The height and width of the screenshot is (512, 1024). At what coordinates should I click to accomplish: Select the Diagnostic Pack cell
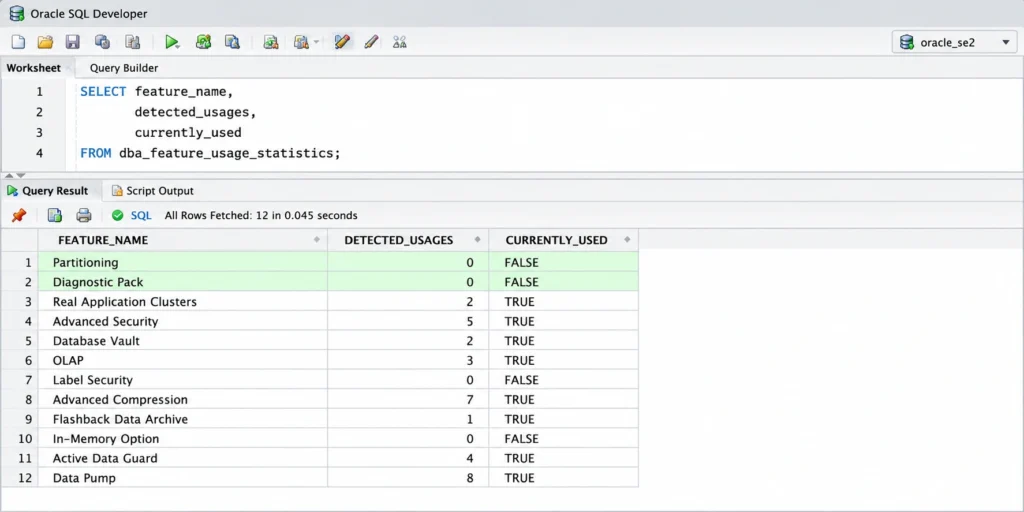183,282
